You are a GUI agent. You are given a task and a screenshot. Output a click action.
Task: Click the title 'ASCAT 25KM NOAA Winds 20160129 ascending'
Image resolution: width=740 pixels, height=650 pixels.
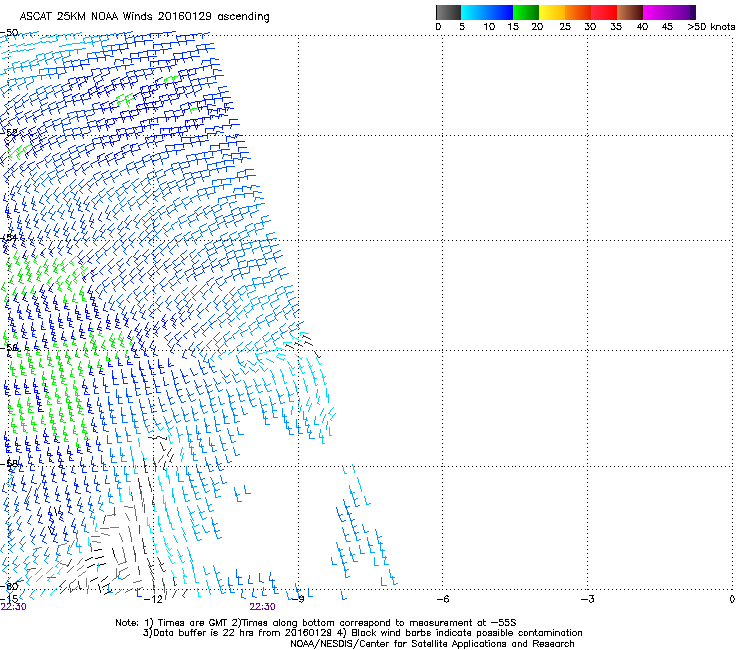(x=144, y=17)
